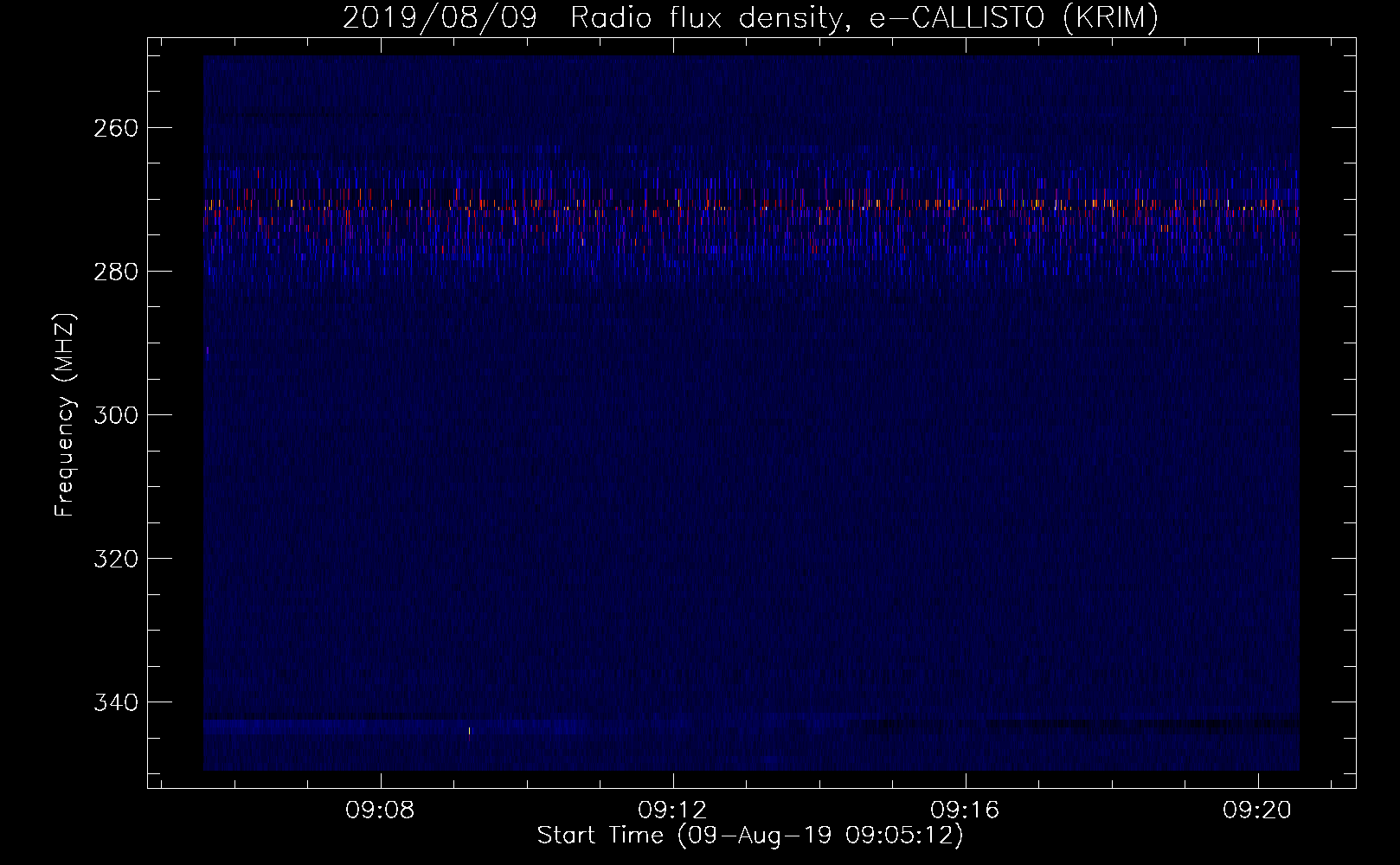Screen dimensions: 1400x865
Task: Click the 340 frequency tick label
Action: click(115, 702)
